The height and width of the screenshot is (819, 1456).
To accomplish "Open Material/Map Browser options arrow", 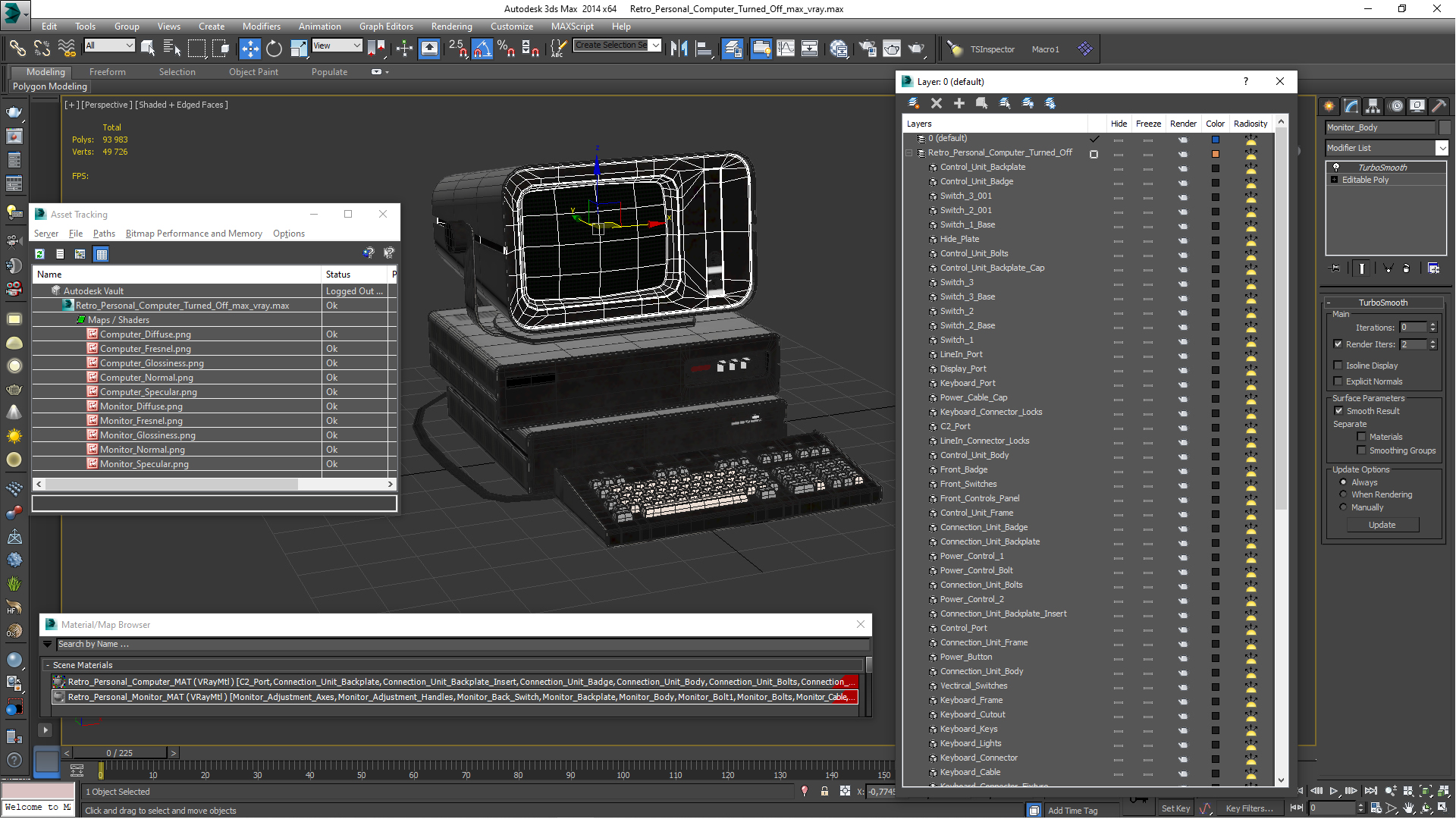I will (47, 645).
